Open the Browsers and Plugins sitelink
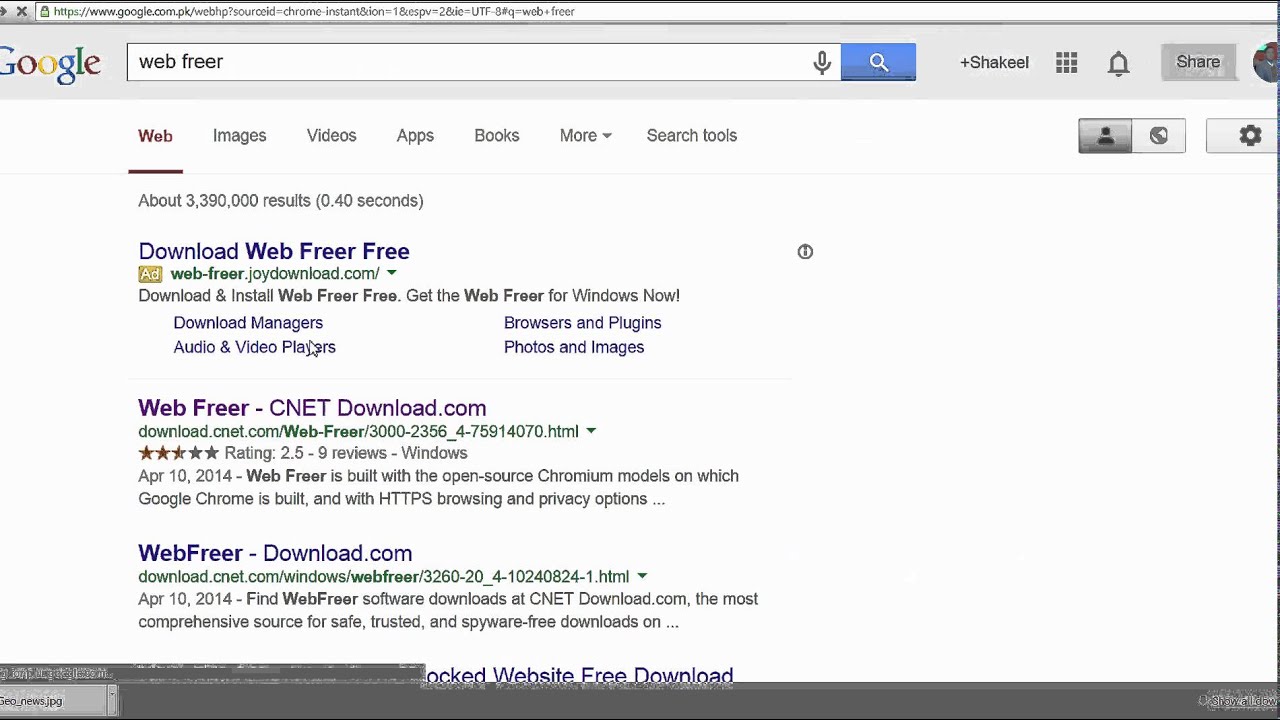This screenshot has width=1280, height=720. pos(582,323)
